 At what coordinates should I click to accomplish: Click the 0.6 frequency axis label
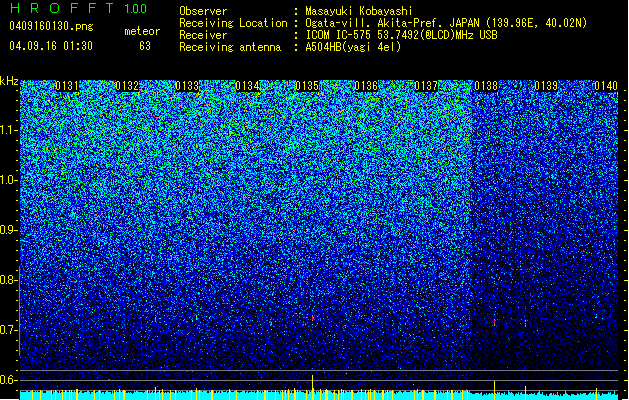coord(8,380)
